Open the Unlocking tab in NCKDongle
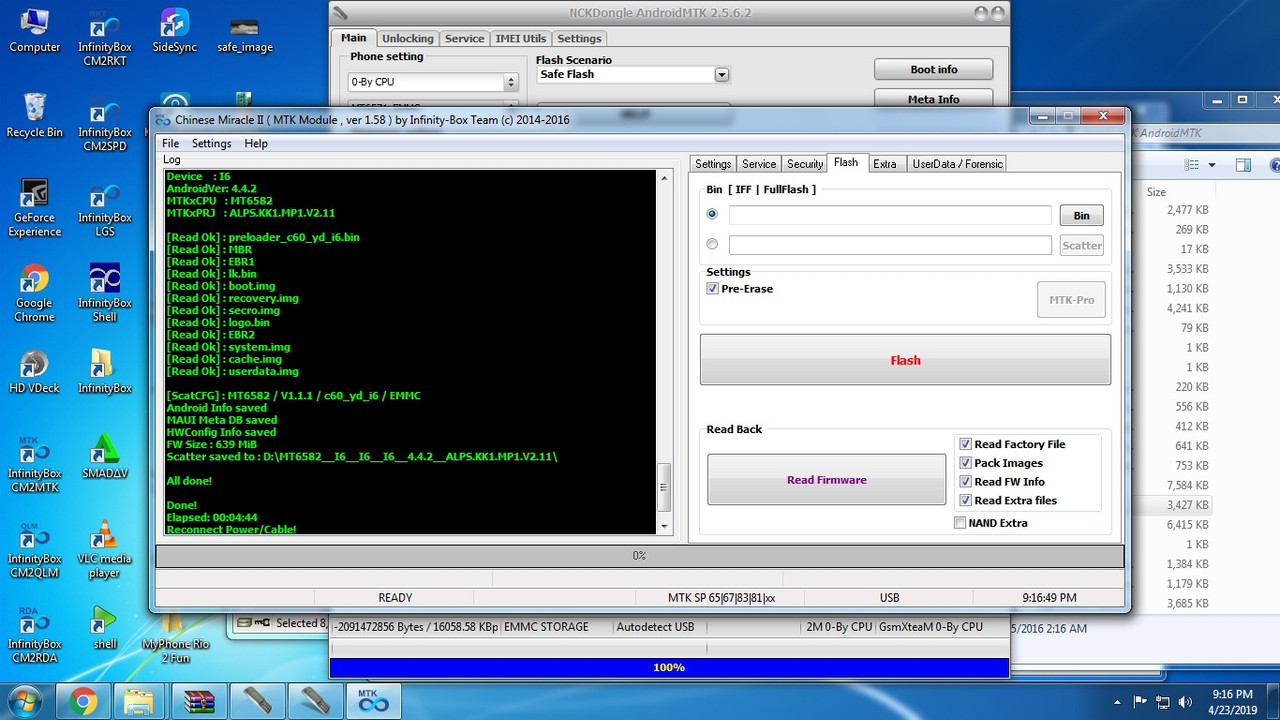1280x720 pixels. click(408, 39)
